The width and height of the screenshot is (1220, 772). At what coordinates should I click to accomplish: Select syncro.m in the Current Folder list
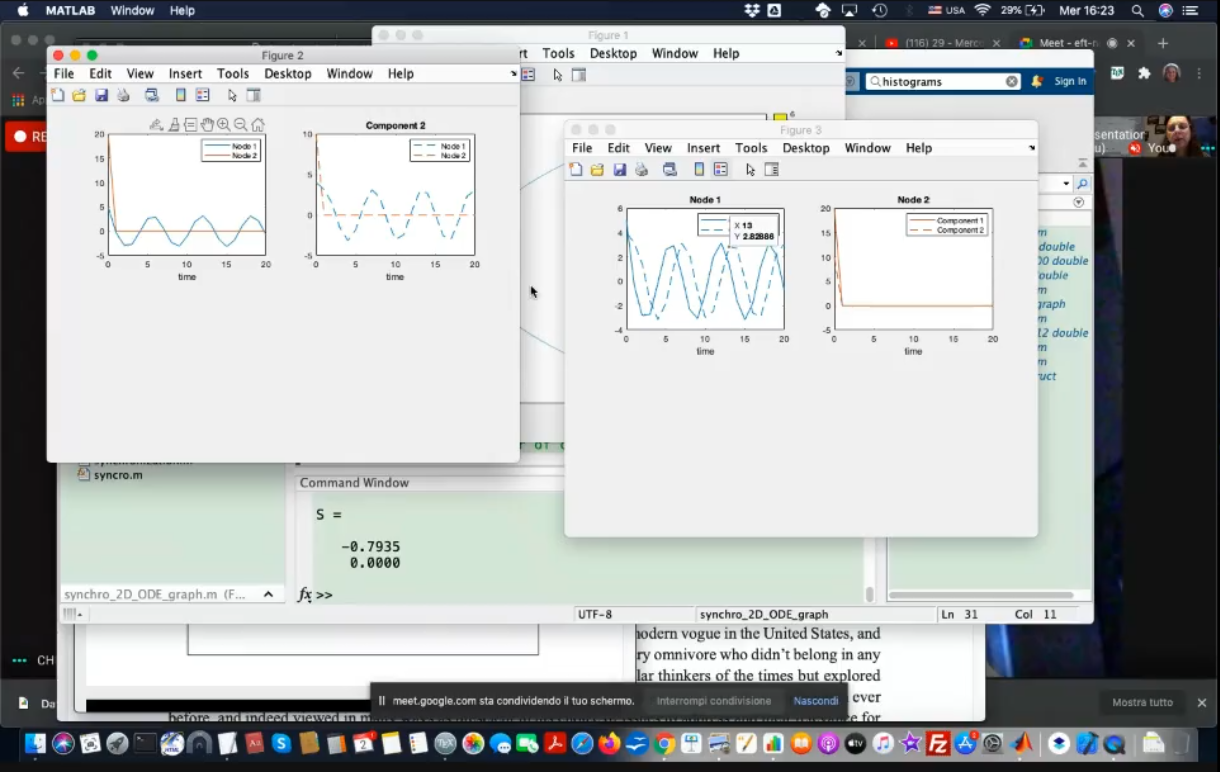pyautogui.click(x=118, y=475)
